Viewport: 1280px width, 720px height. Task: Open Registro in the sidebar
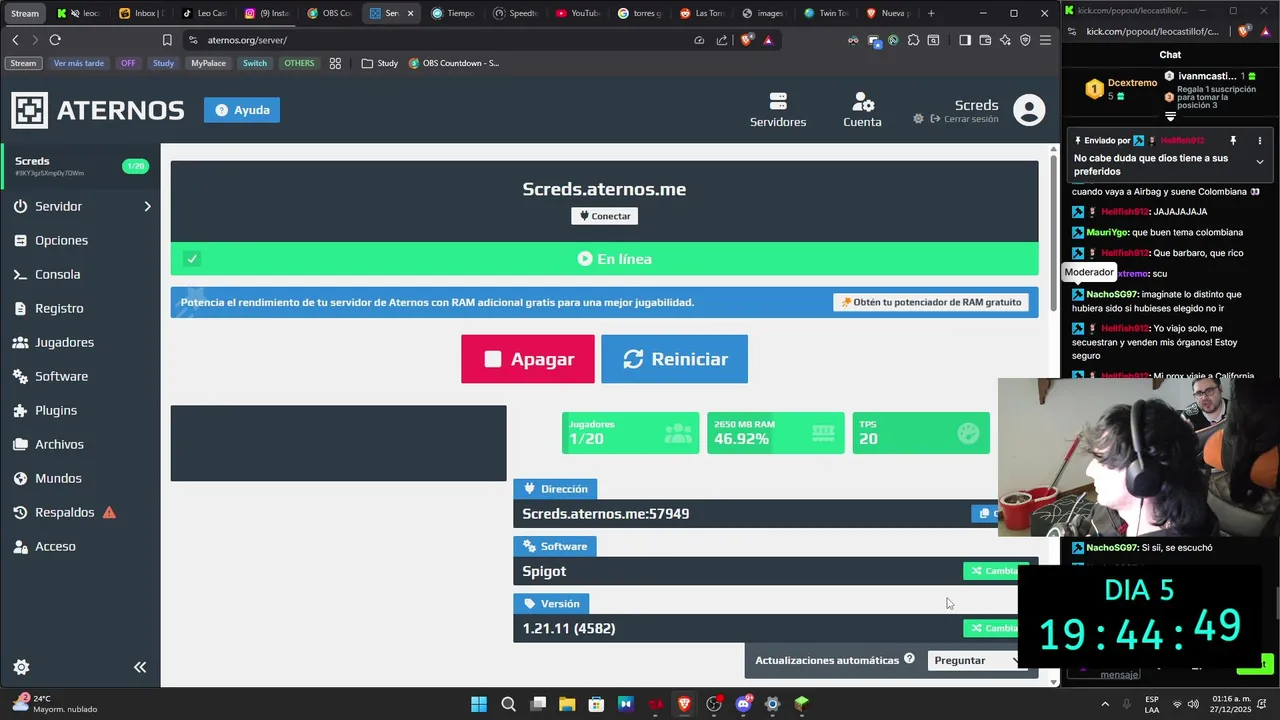[80, 308]
